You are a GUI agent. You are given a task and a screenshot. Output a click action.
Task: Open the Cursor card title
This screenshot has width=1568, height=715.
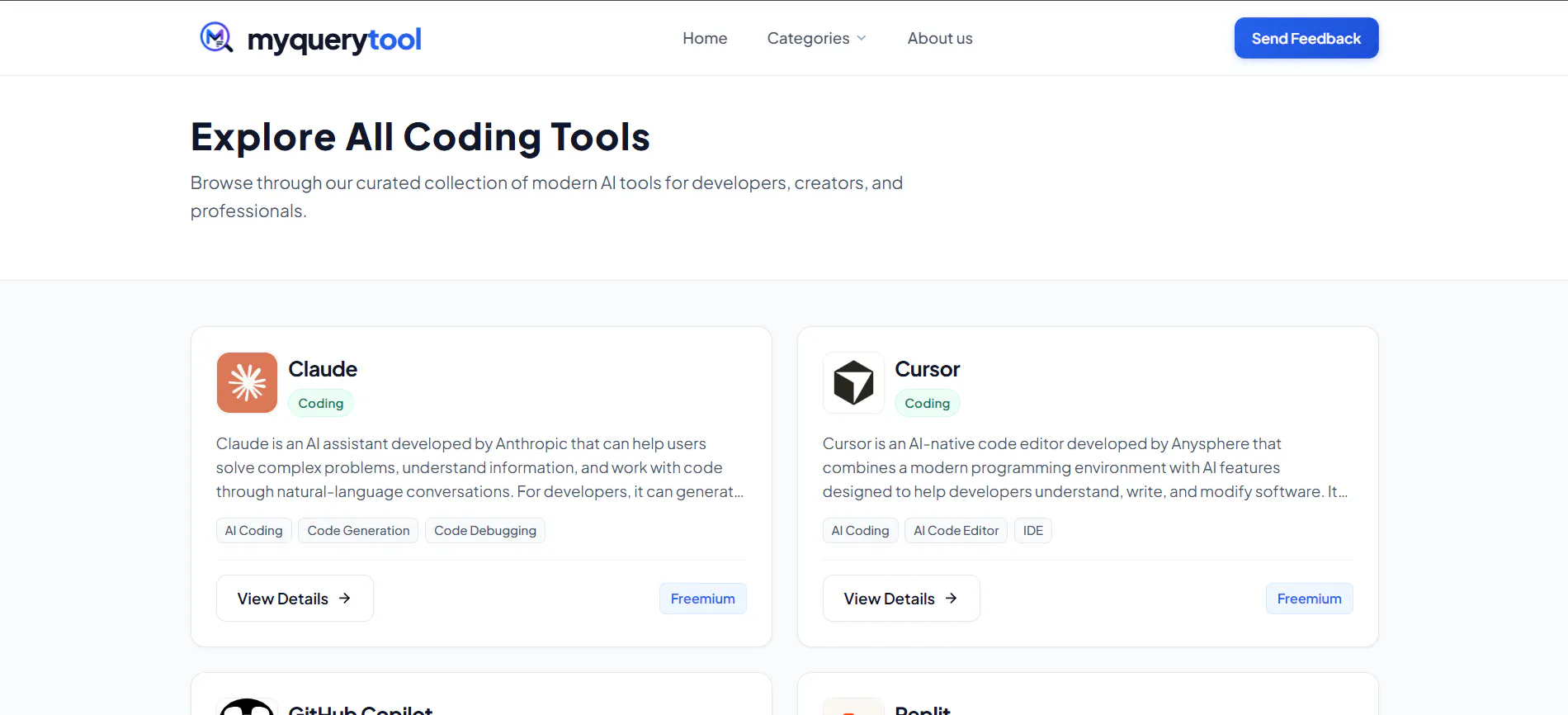point(928,369)
